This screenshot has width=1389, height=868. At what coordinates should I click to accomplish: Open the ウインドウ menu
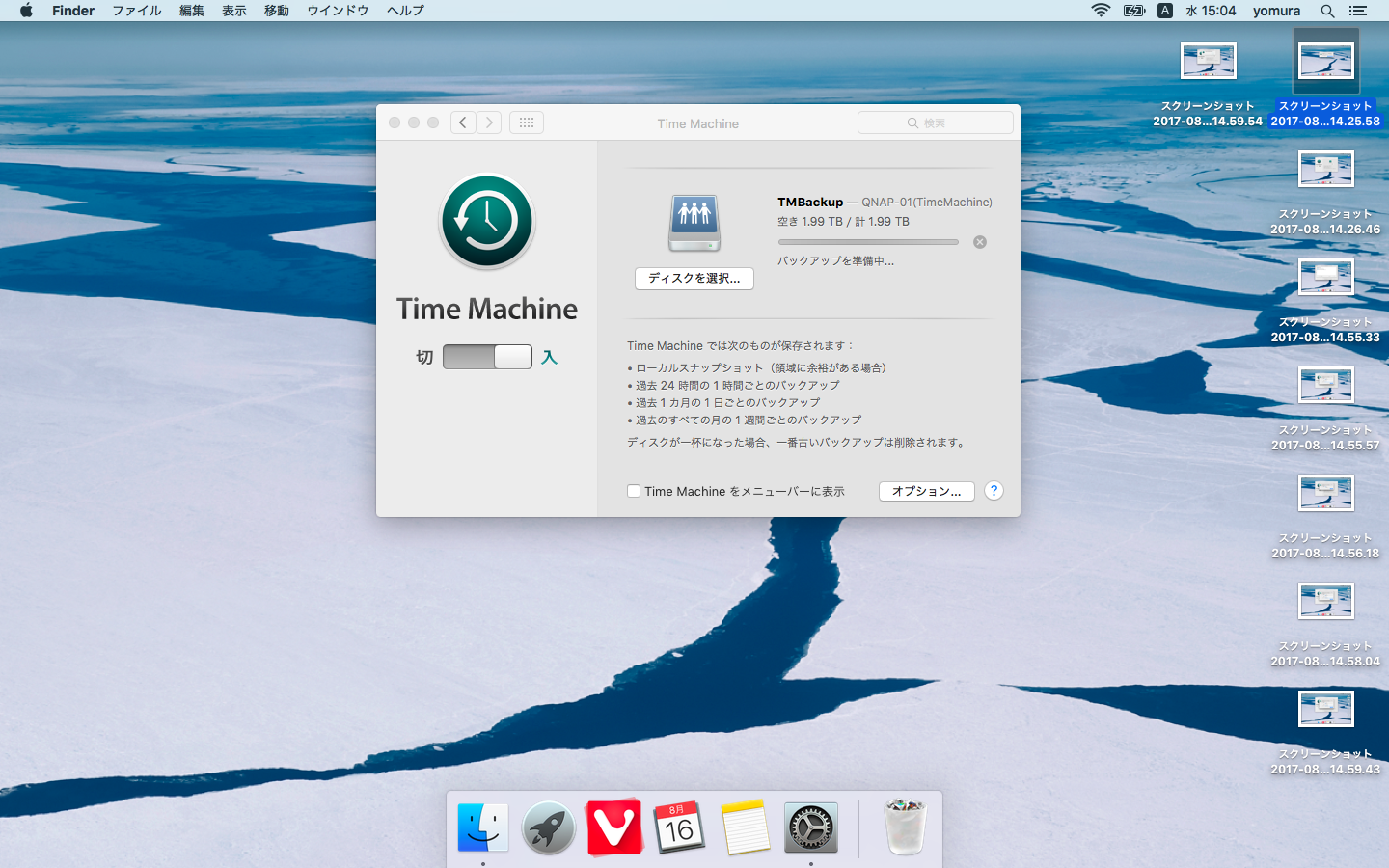pyautogui.click(x=338, y=11)
